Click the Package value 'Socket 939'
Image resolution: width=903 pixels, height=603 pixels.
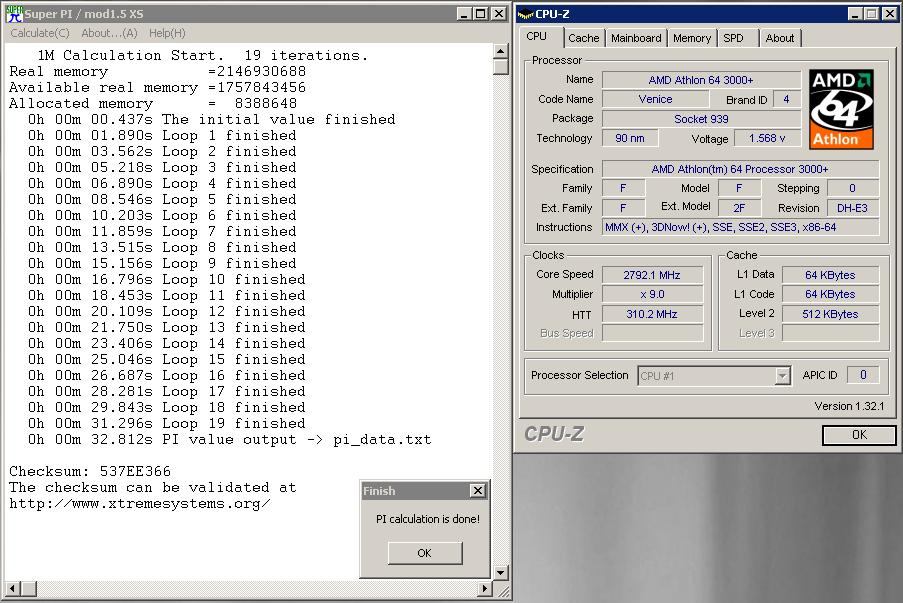[x=701, y=119]
